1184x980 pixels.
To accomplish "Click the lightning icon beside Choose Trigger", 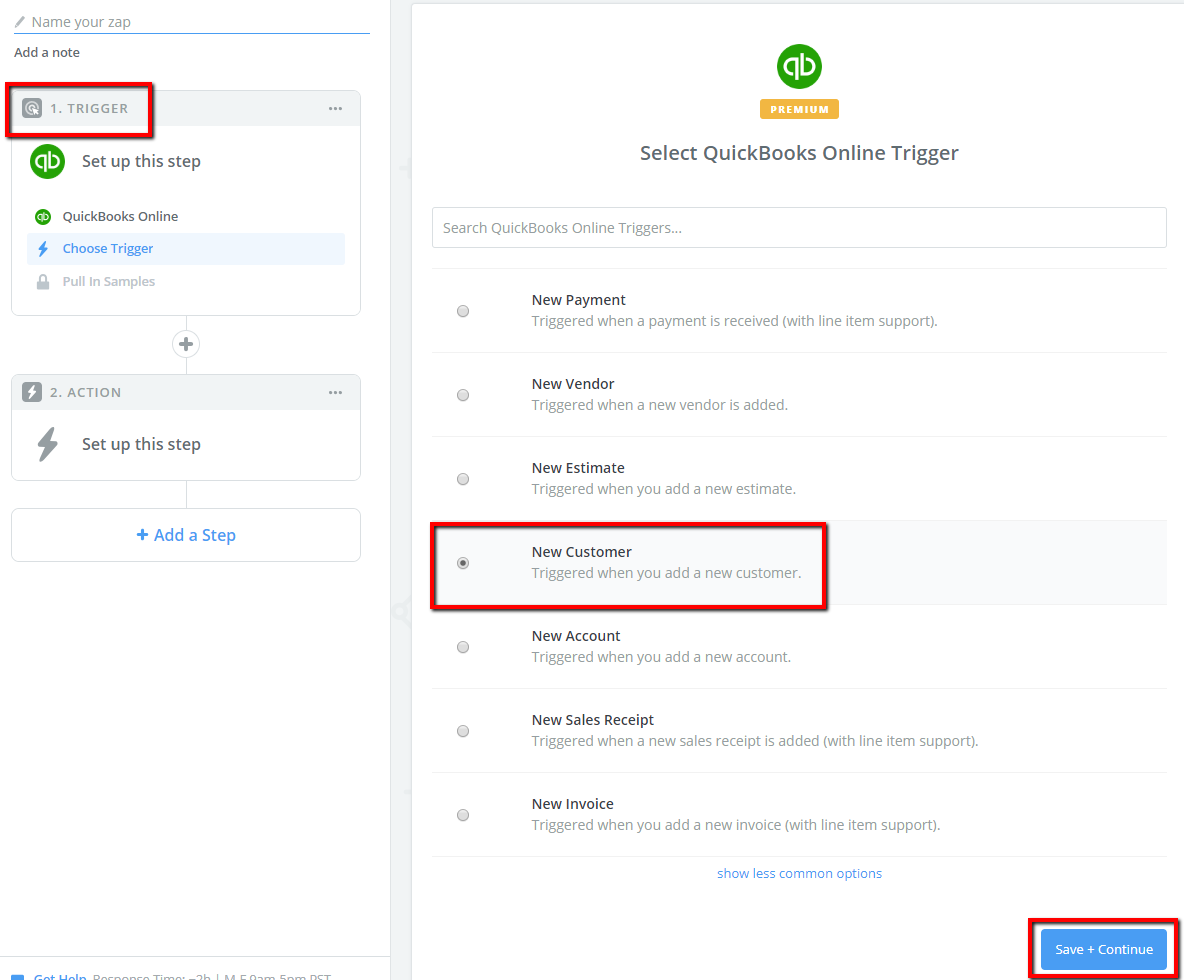I will pyautogui.click(x=43, y=249).
